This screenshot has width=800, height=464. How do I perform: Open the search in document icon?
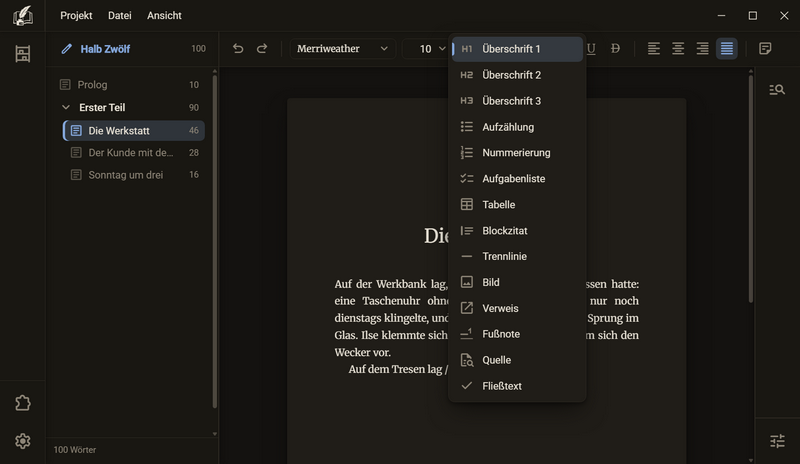777,90
